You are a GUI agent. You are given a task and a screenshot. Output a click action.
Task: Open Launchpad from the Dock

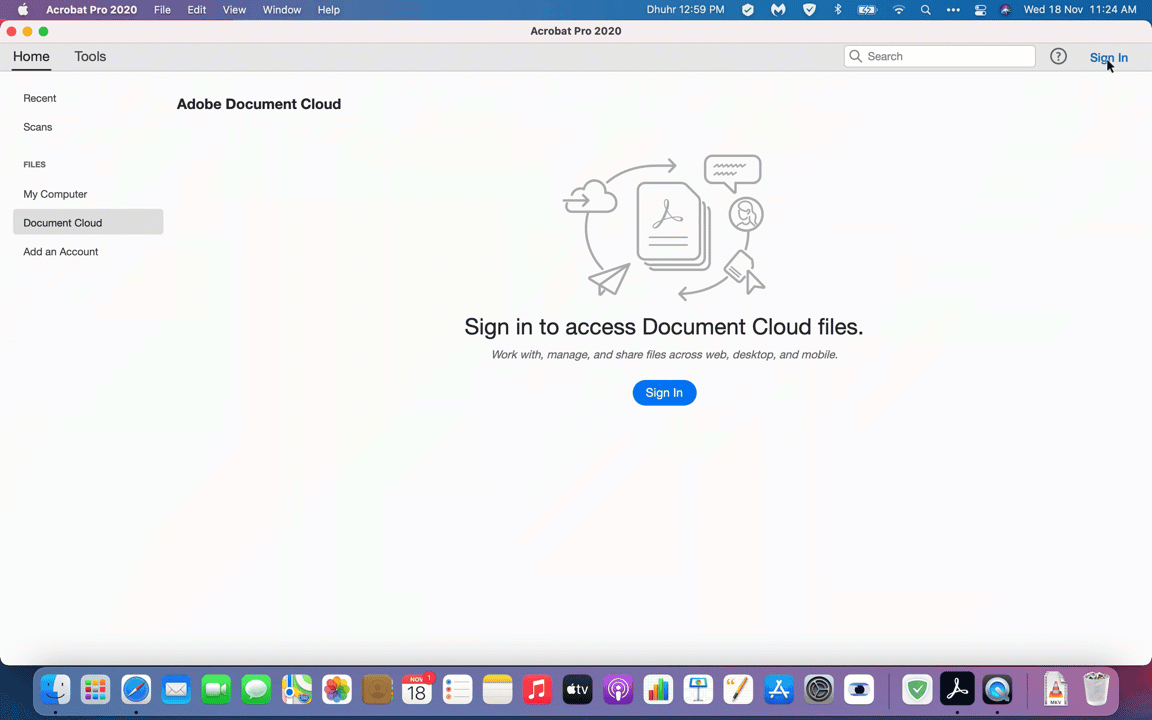[x=96, y=690]
